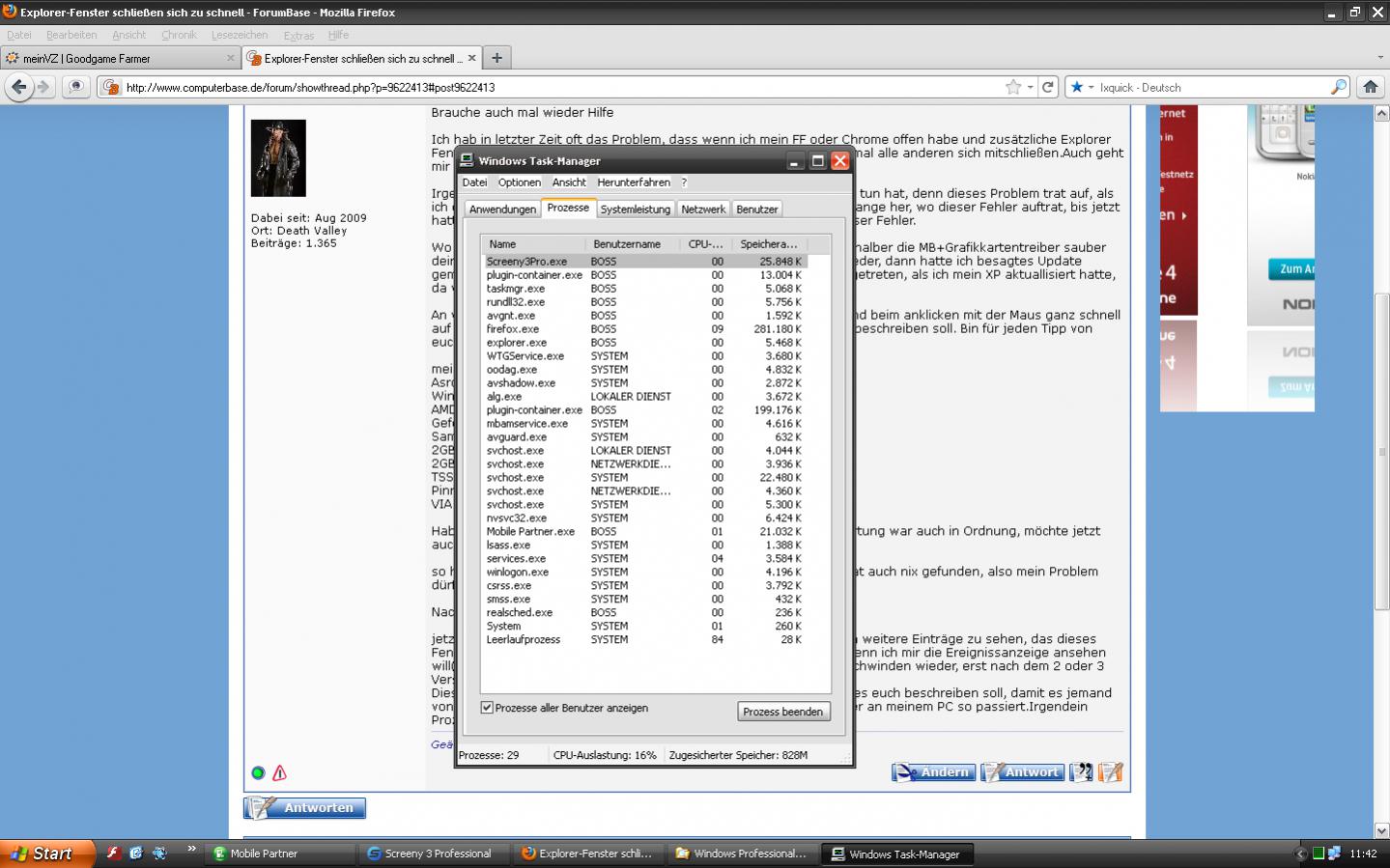Click the Ändern button on post
The width and height of the screenshot is (1390, 868).
[933, 772]
